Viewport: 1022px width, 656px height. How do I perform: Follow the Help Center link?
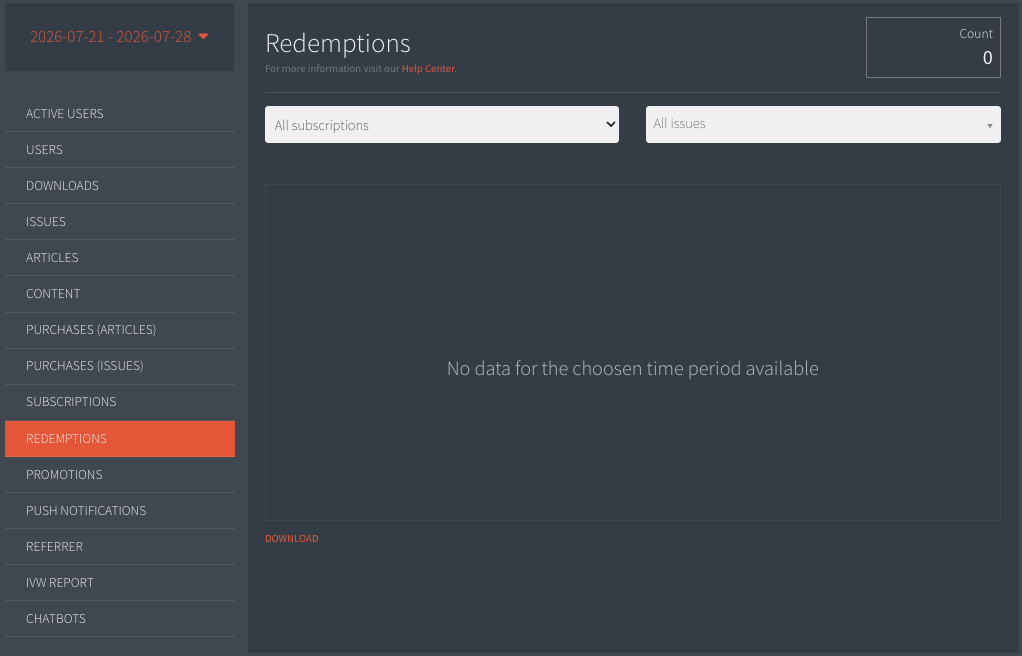[x=428, y=68]
